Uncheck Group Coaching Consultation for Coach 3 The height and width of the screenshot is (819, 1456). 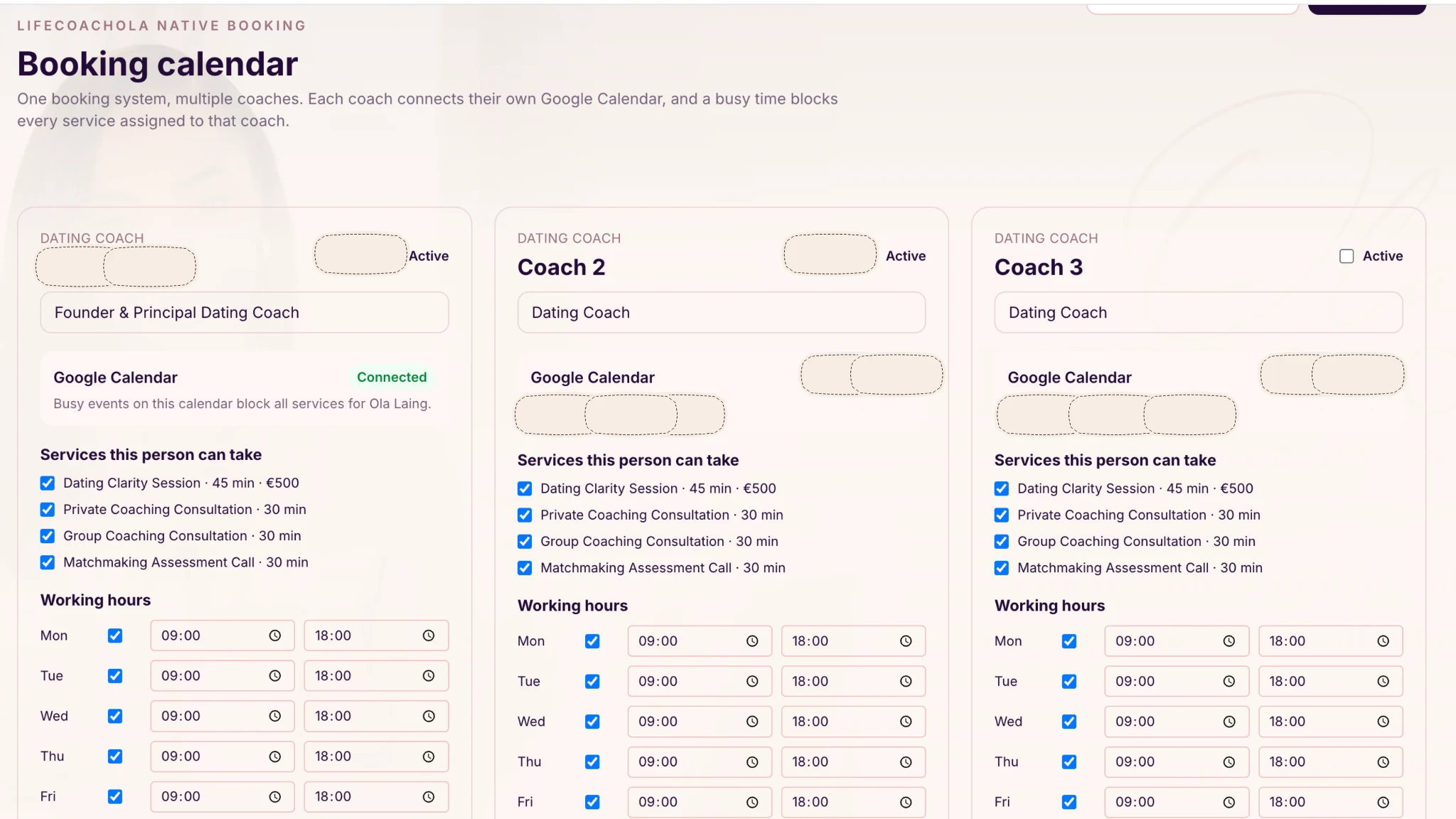click(1002, 542)
